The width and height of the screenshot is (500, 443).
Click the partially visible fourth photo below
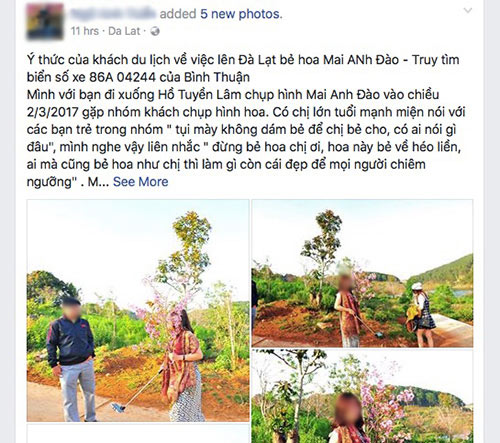(x=138, y=434)
